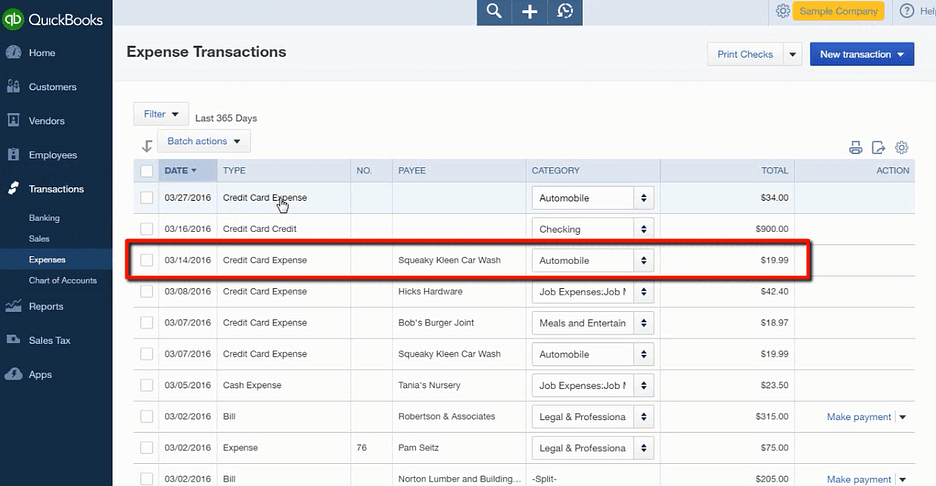The width and height of the screenshot is (936, 486).
Task: Export the list using export icon
Action: (x=878, y=147)
